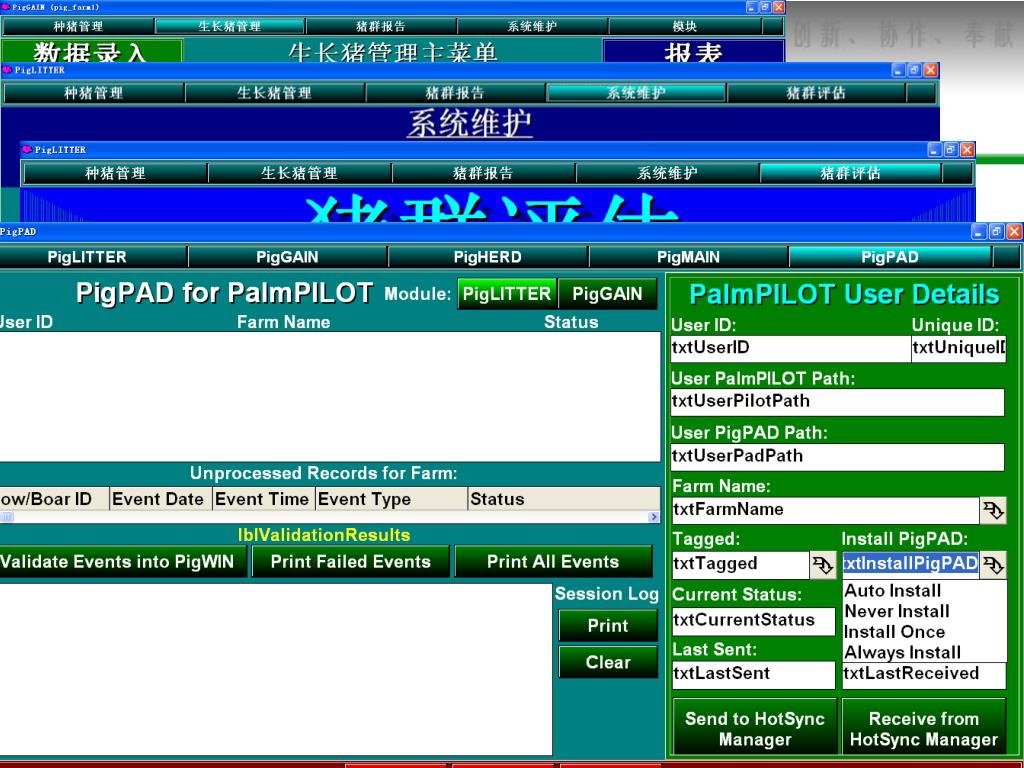The image size is (1024, 768).
Task: Click the Event Time column header
Action: [264, 500]
